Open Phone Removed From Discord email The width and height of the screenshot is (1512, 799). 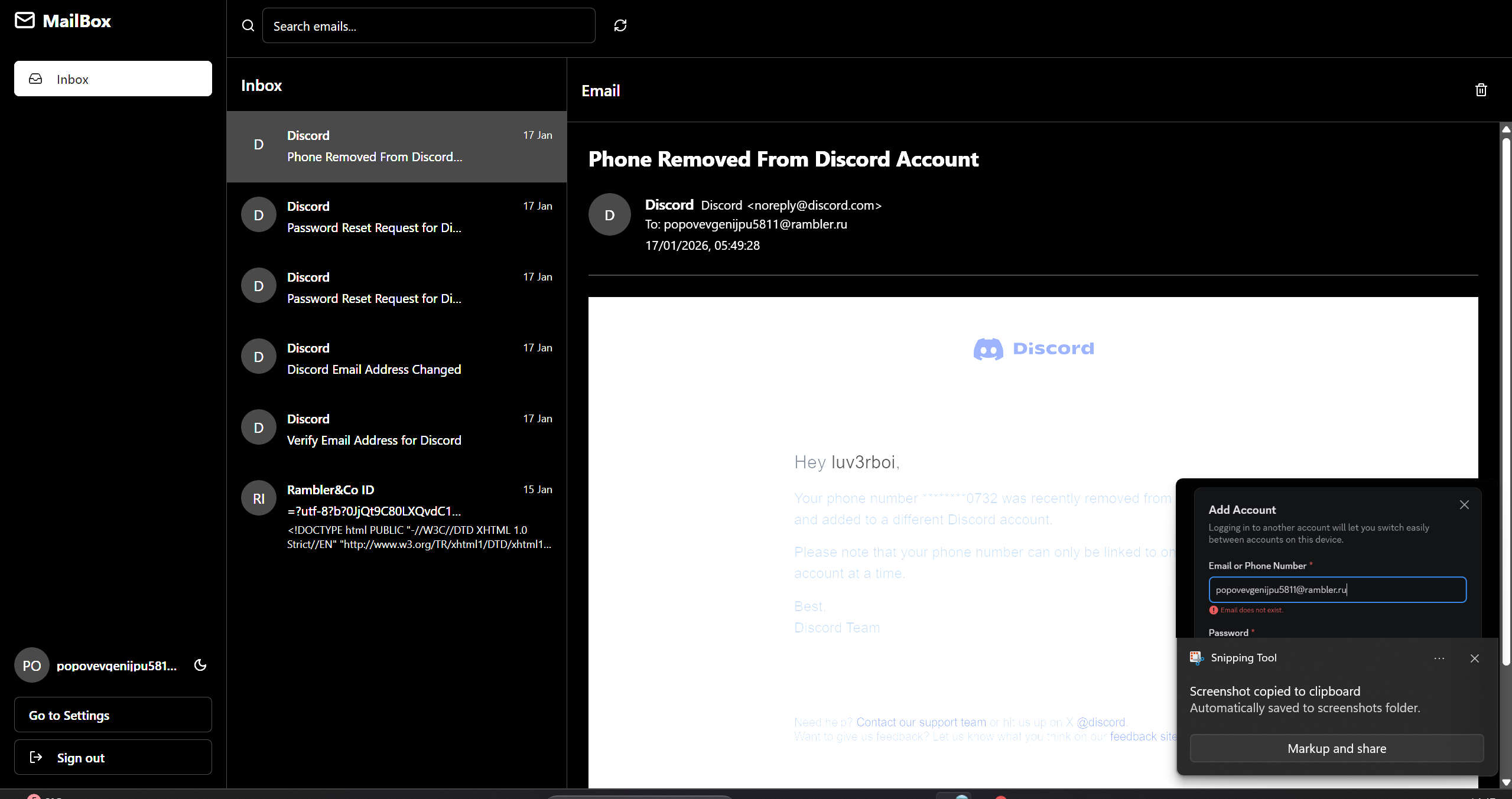396,146
